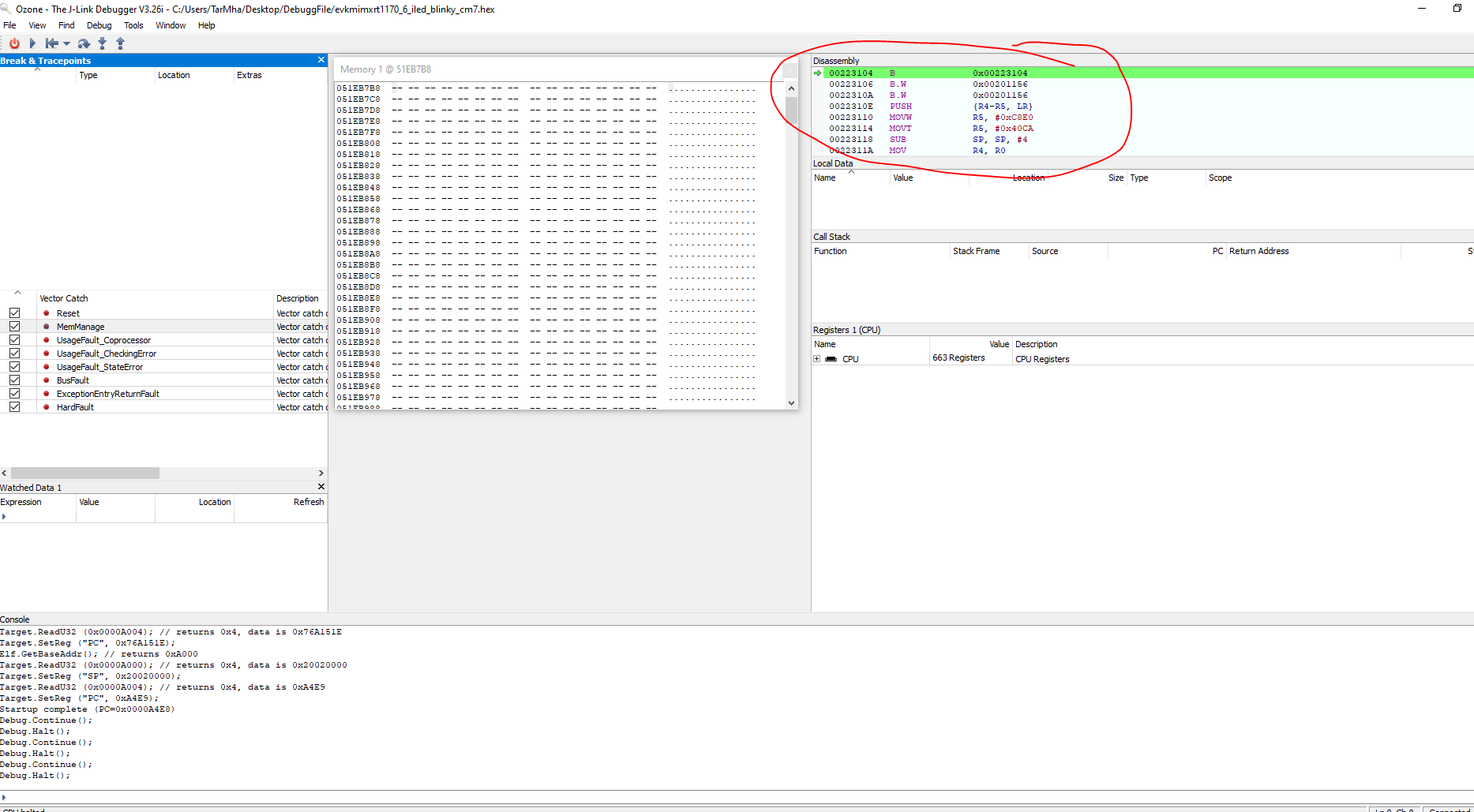This screenshot has height=812, width=1474.
Task: Open the Window menu
Action: coord(171,24)
